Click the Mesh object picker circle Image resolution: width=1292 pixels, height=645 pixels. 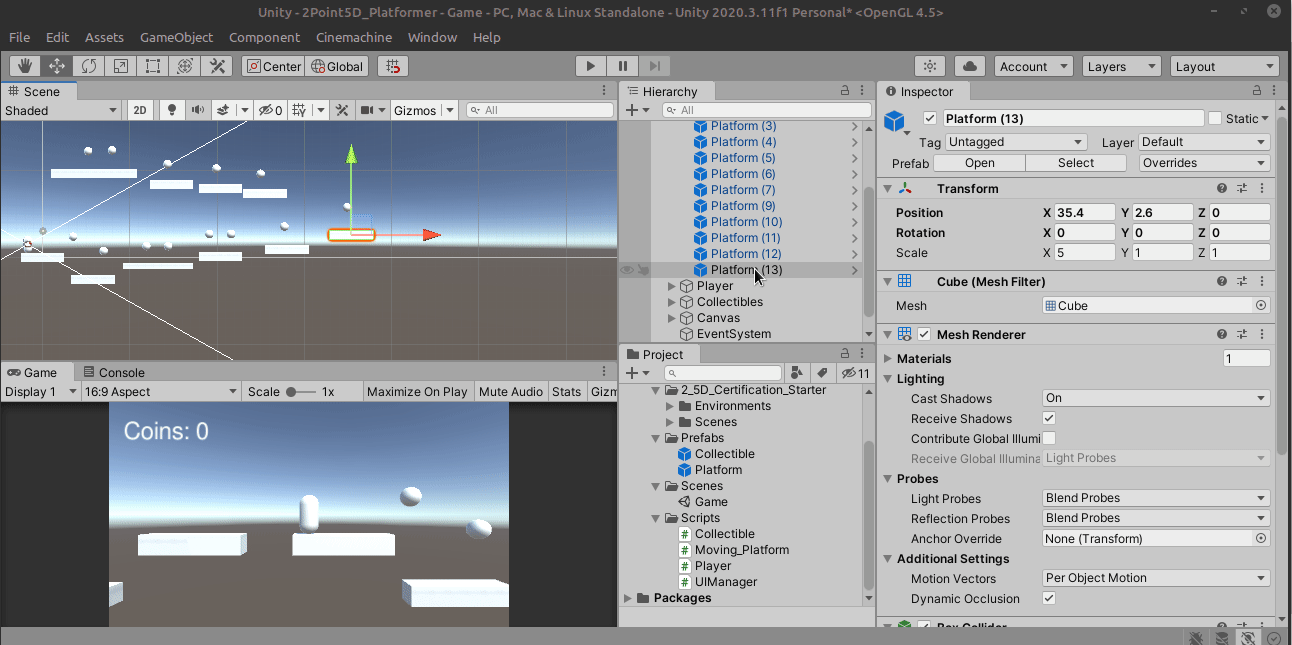[x=1261, y=306]
